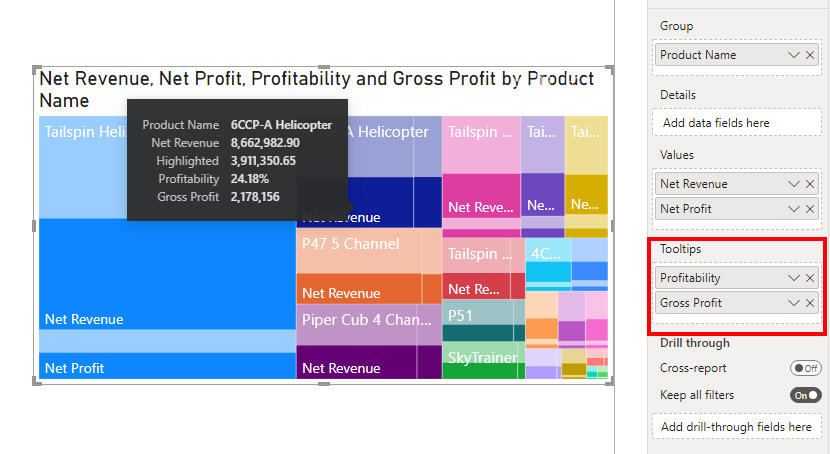Remove Net Profit field from Values

[810, 209]
